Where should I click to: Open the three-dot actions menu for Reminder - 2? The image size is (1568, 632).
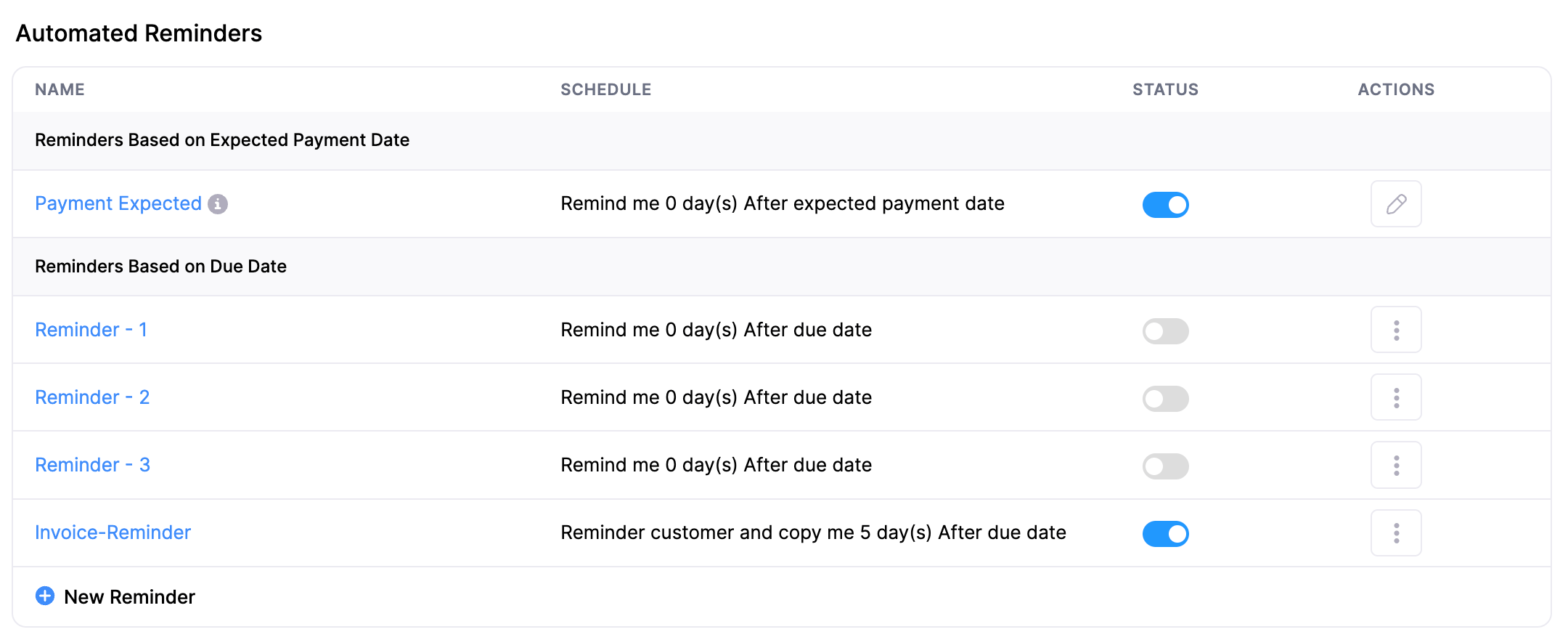pos(1395,397)
